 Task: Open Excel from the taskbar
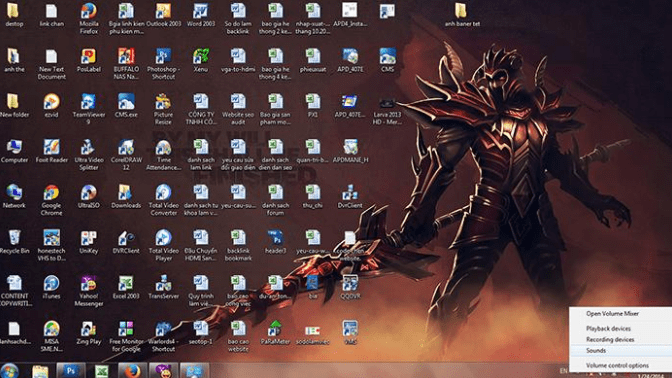tap(102, 371)
